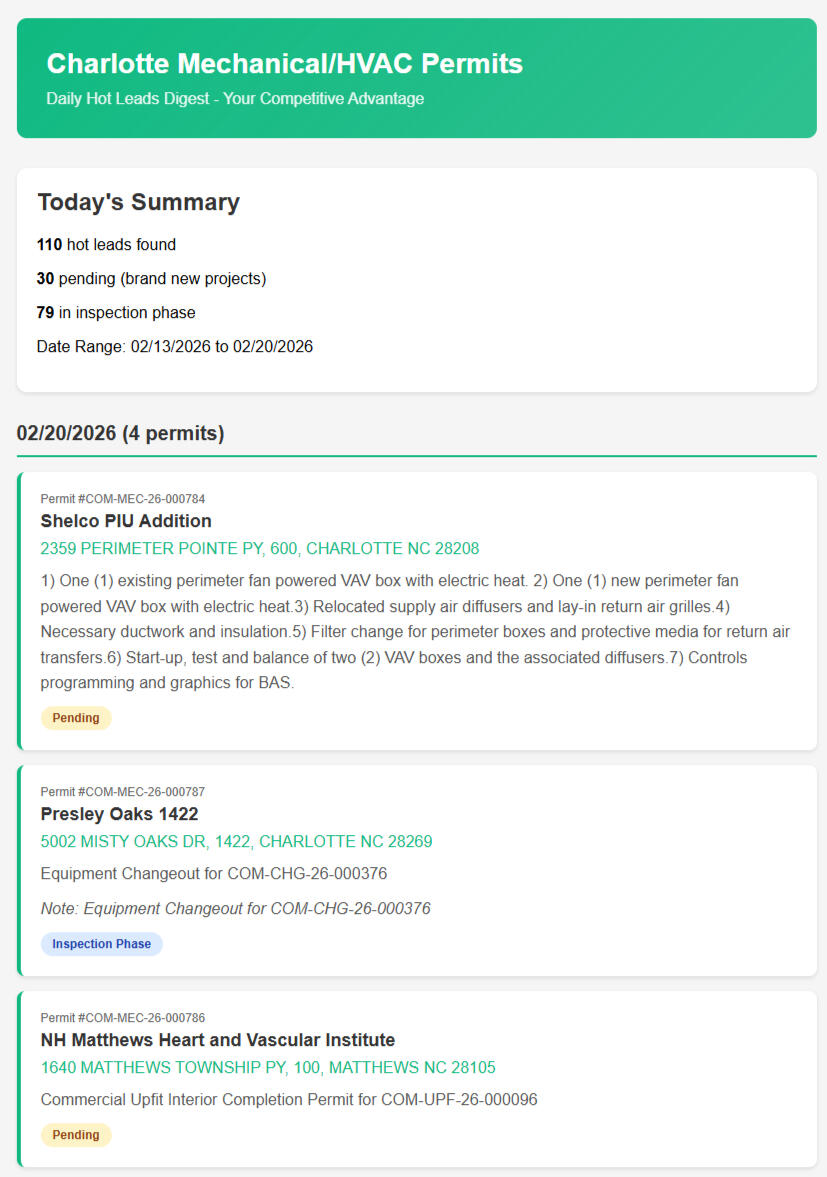Click the 02/20/2026 (4 permits) section header
Image resolution: width=827 pixels, height=1177 pixels.
[x=120, y=434]
